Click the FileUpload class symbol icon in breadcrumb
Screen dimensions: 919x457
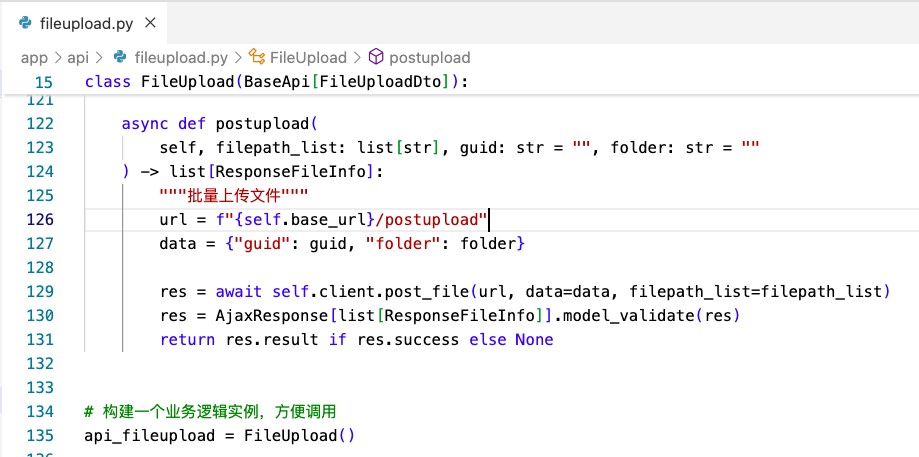click(x=256, y=57)
